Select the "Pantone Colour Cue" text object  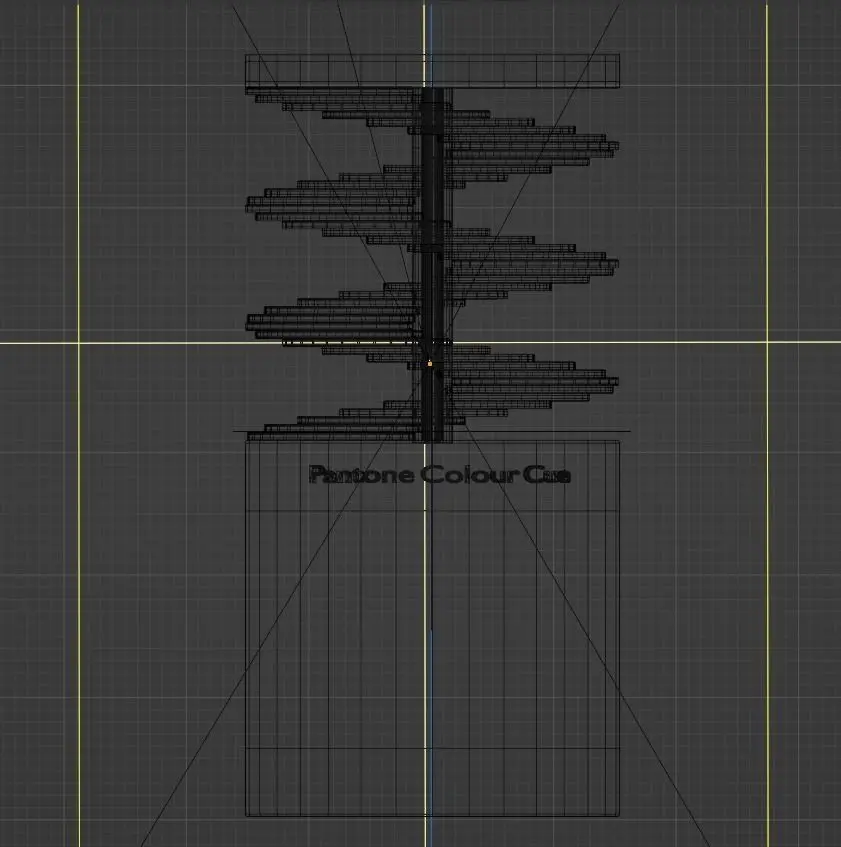pyautogui.click(x=439, y=474)
